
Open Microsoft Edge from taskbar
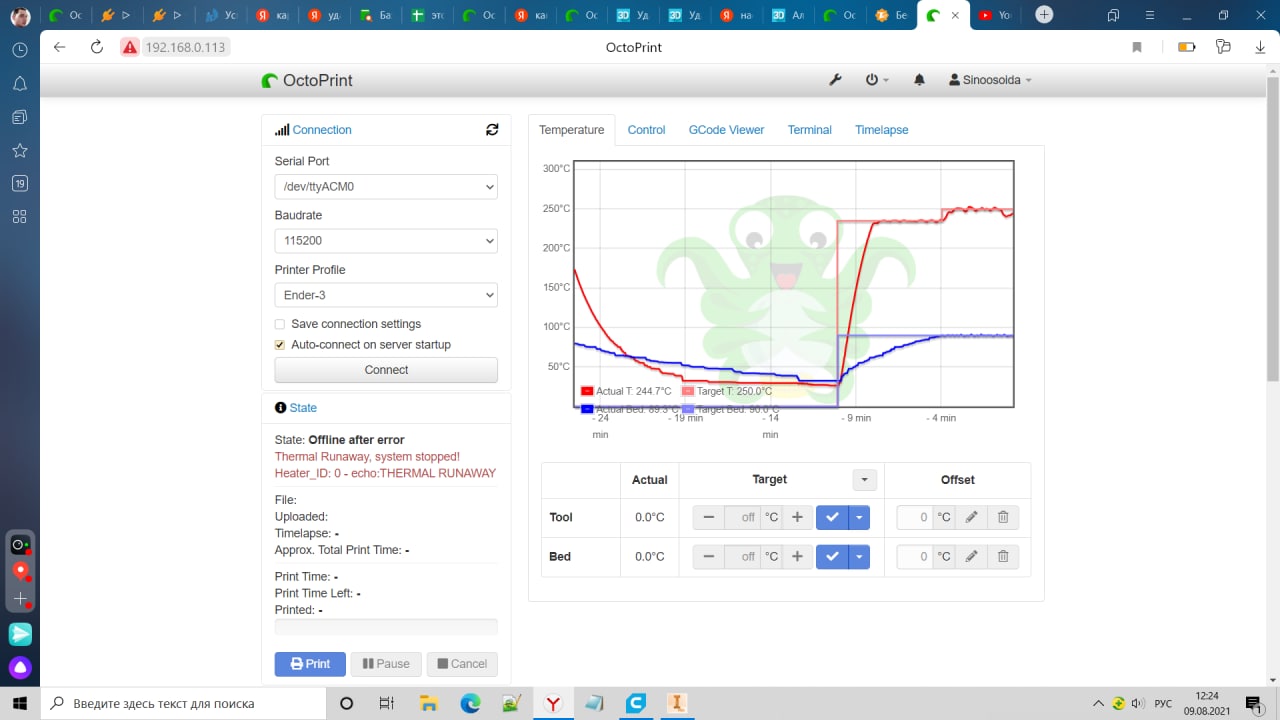pos(470,703)
